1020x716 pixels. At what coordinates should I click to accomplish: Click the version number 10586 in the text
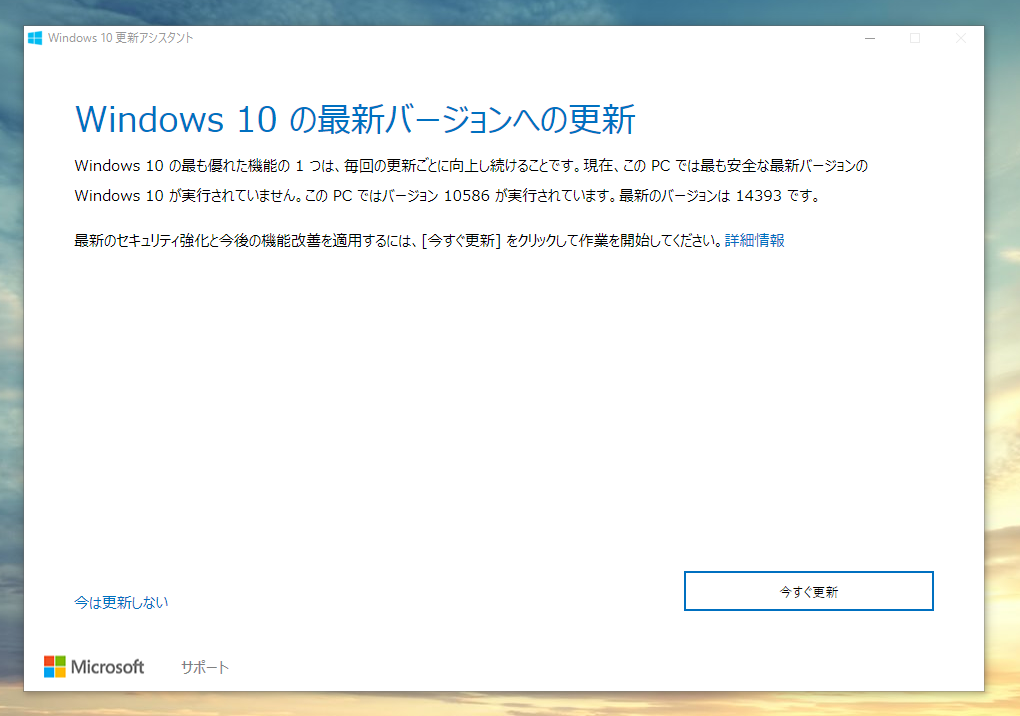pyautogui.click(x=466, y=196)
